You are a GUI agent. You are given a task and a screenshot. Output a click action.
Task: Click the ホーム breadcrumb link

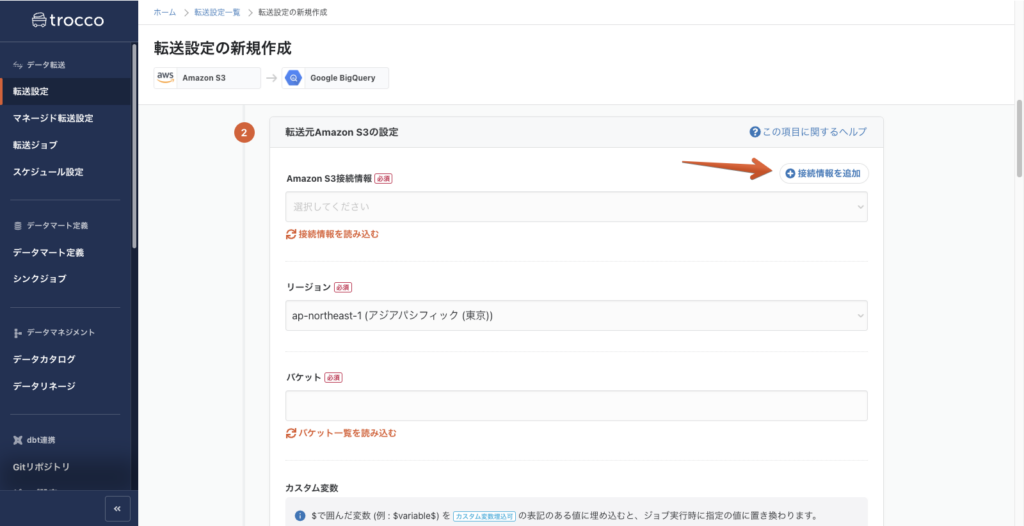(x=165, y=12)
